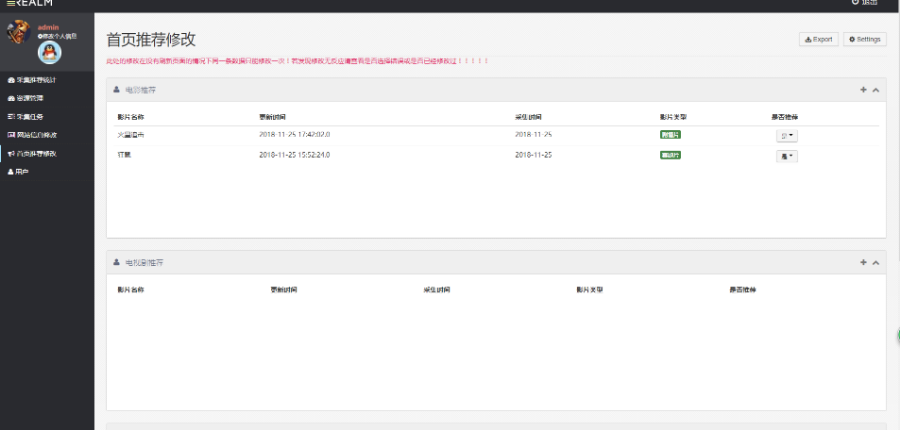Image resolution: width=900 pixels, height=430 pixels.
Task: Click the 首页推荐修改 page heading
Action: pyautogui.click(x=151, y=40)
